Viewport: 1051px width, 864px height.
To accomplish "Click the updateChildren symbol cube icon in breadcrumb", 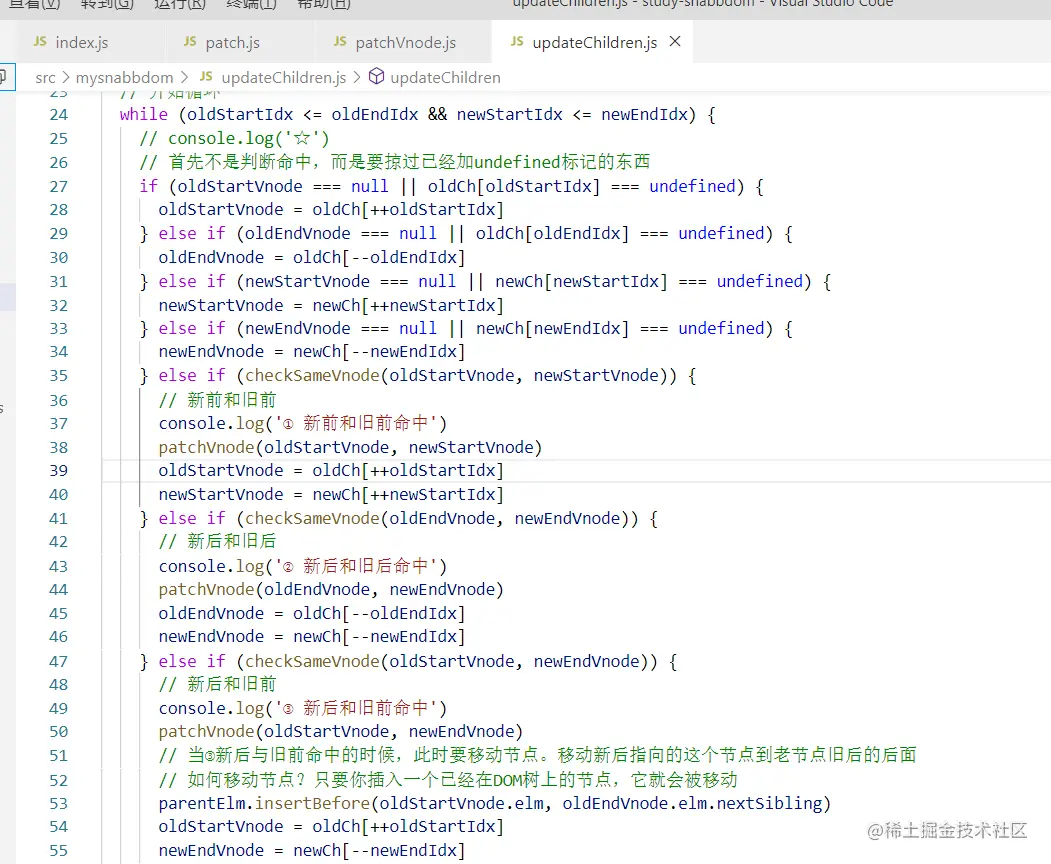I will 374,77.
